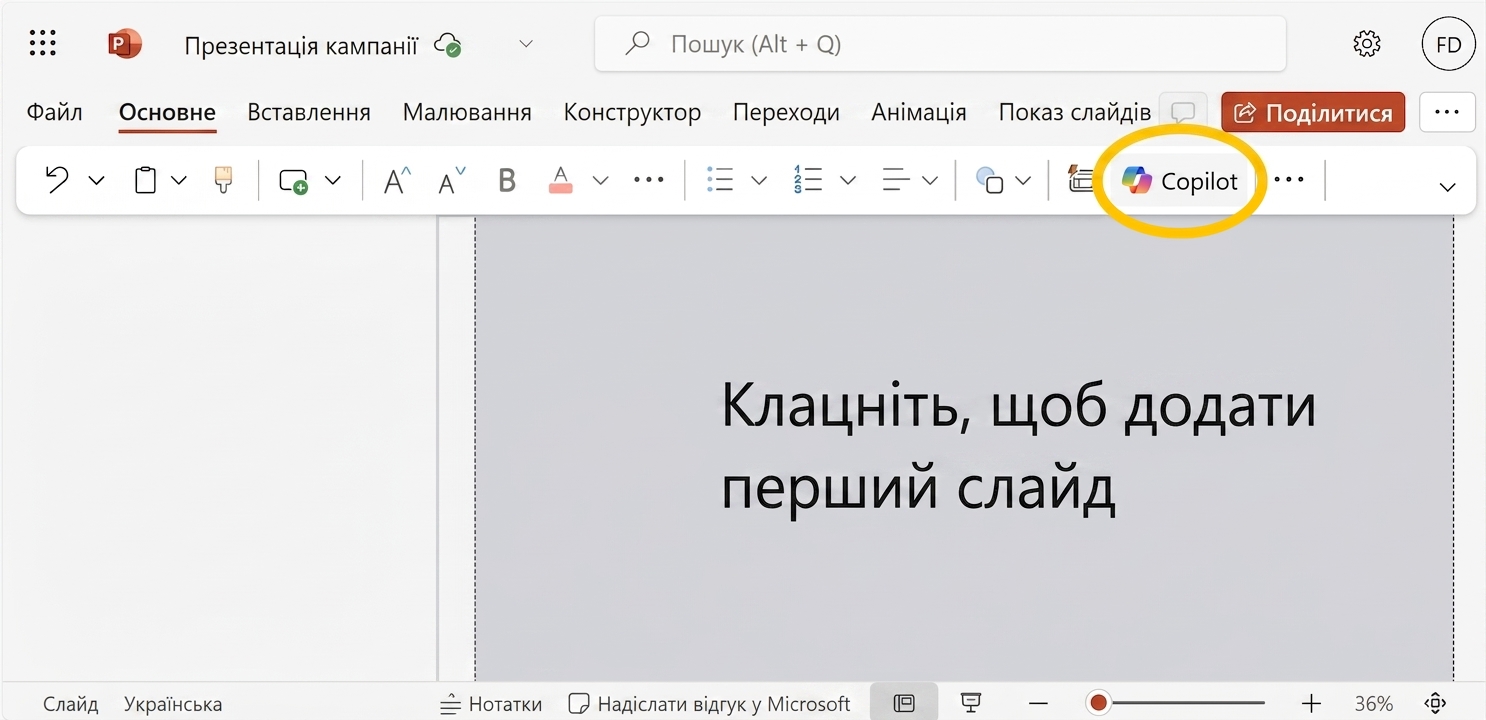Expand new slide layout dropdown
Screen dimensions: 1486x720
(333, 181)
